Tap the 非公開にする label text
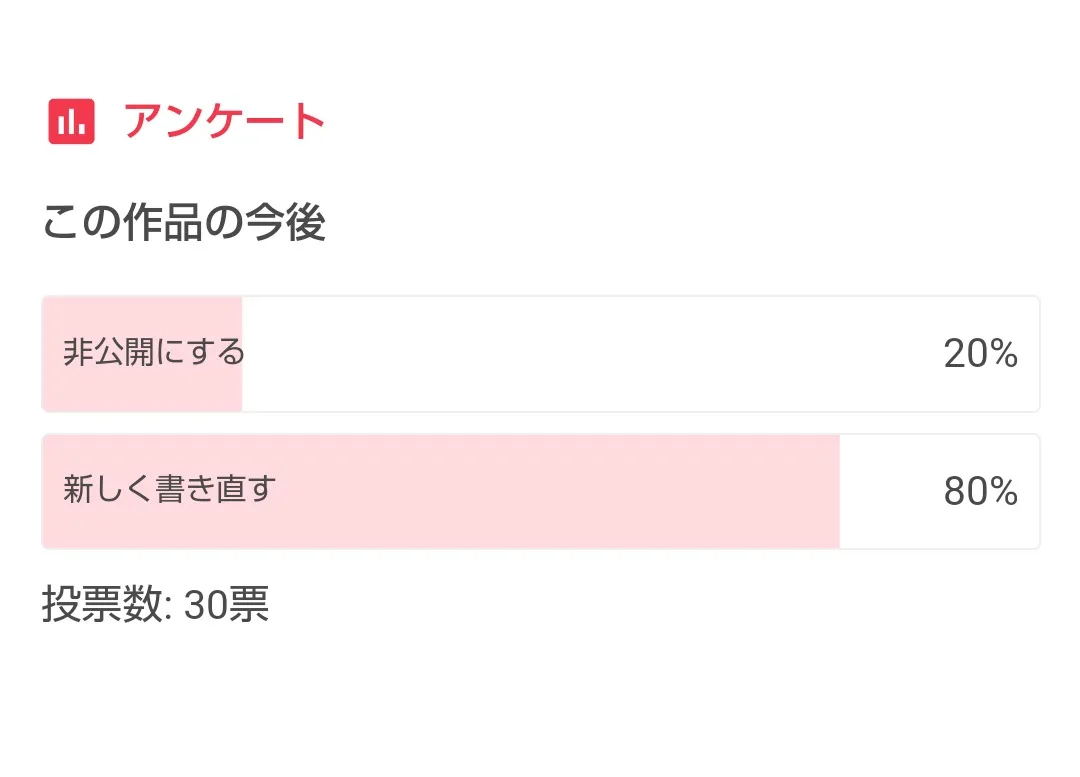This screenshot has width=1080, height=777. pos(154,353)
